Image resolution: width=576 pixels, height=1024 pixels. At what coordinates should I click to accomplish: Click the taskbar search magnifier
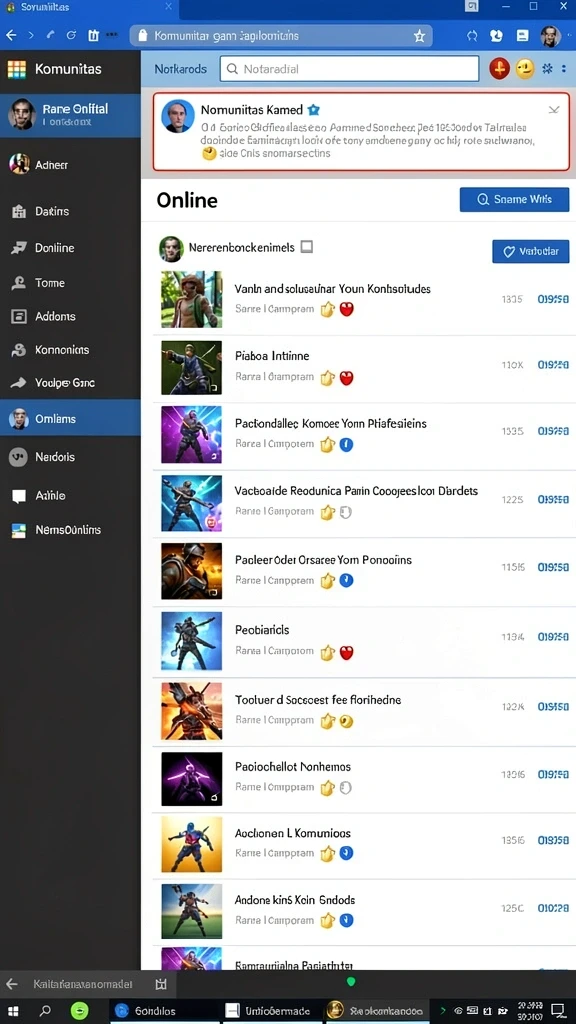(45, 1011)
